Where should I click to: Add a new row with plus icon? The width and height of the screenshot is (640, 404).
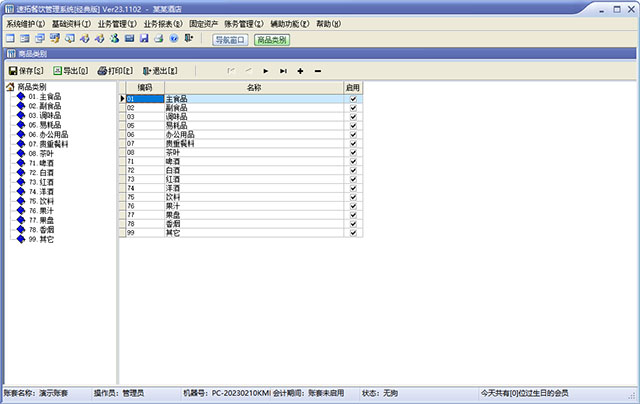click(x=301, y=71)
